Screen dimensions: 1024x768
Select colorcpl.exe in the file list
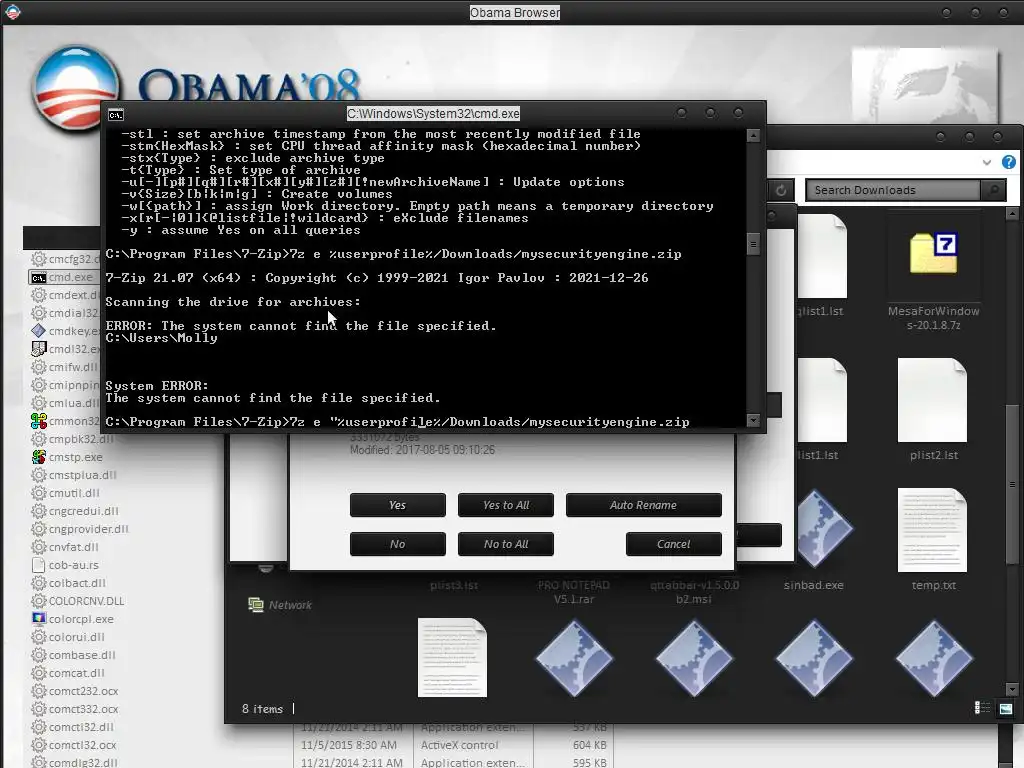point(72,618)
